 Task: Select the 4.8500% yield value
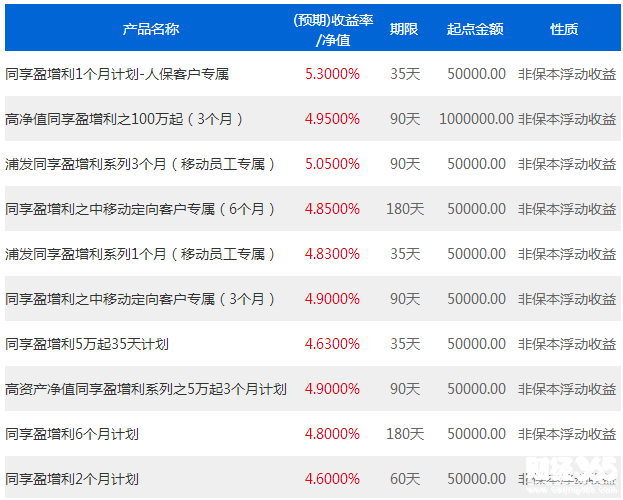(332, 209)
